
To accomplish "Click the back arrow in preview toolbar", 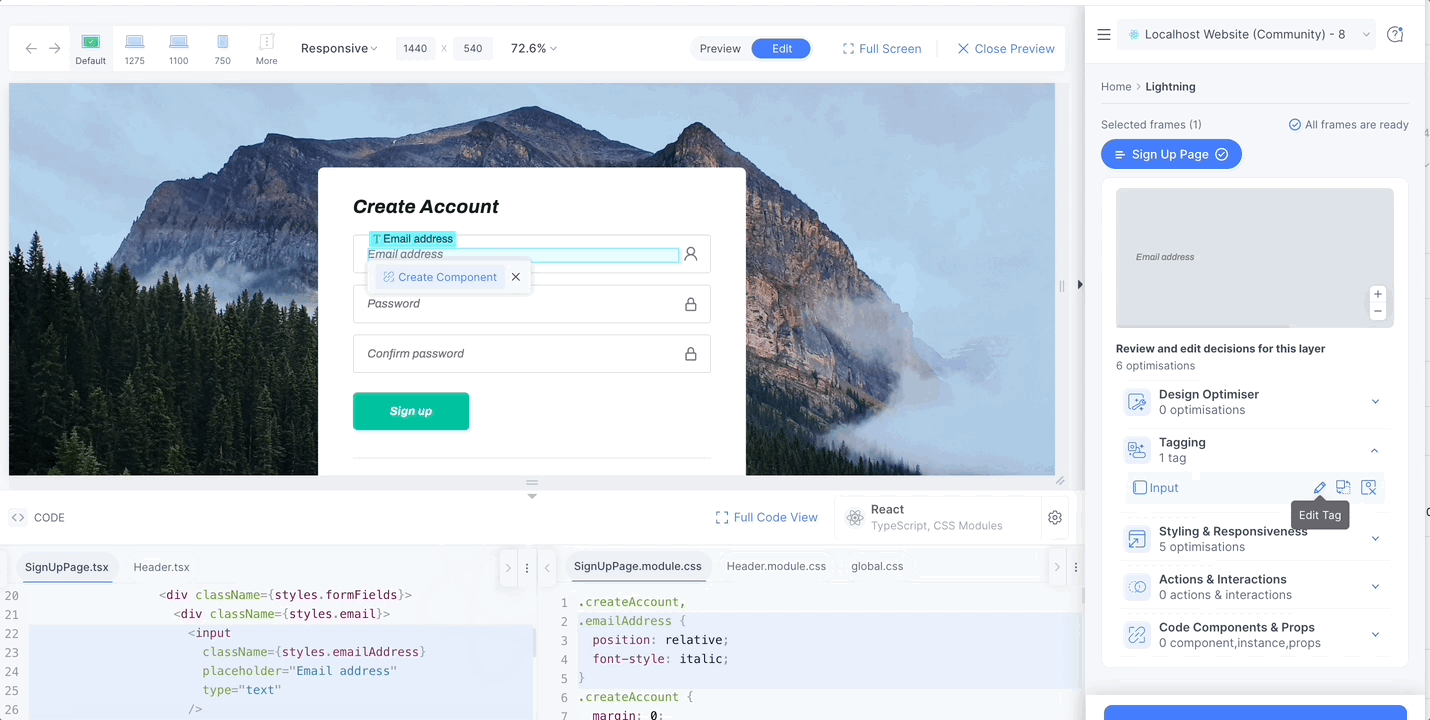I will 31,48.
